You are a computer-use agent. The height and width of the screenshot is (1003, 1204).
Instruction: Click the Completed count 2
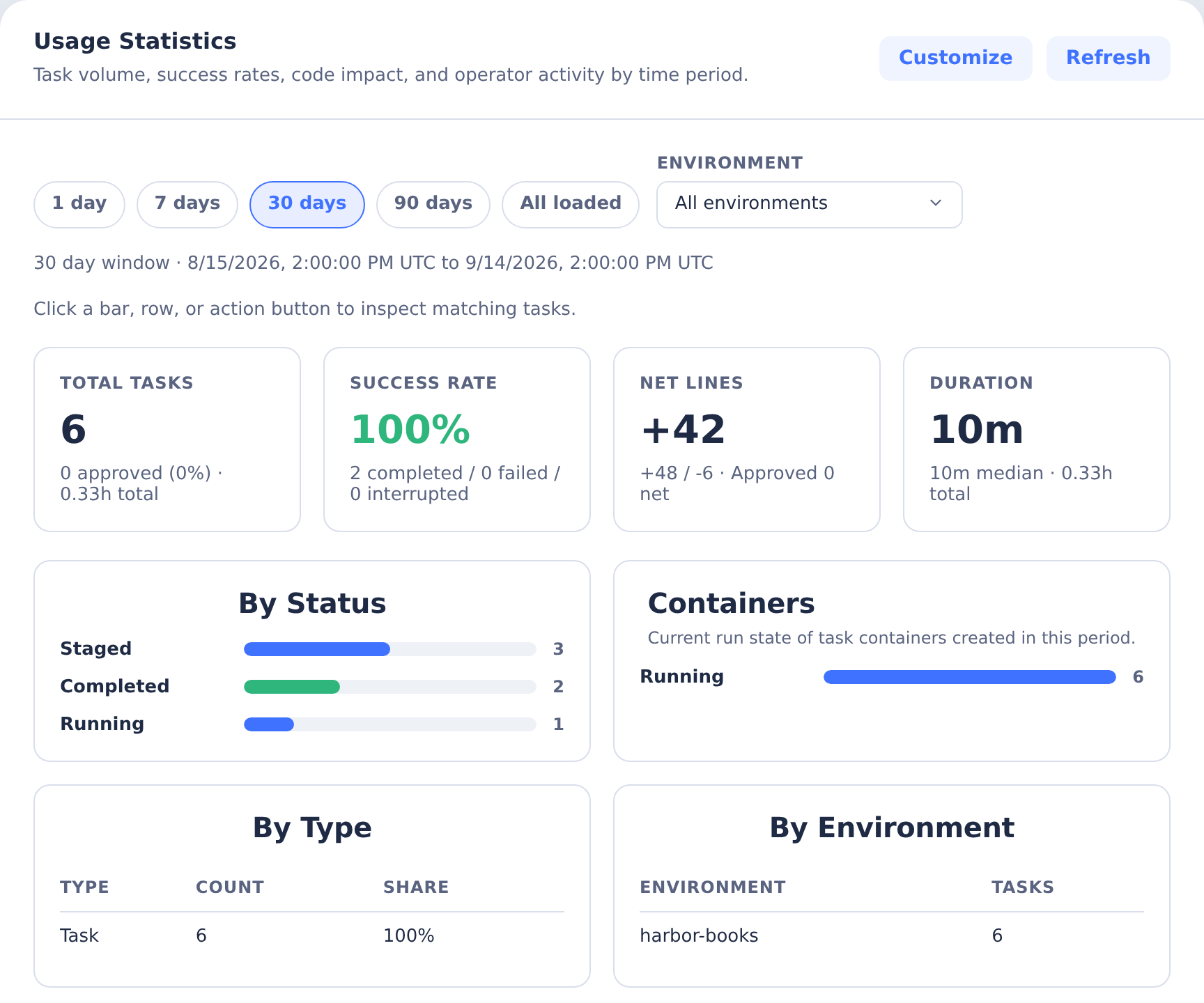click(558, 687)
